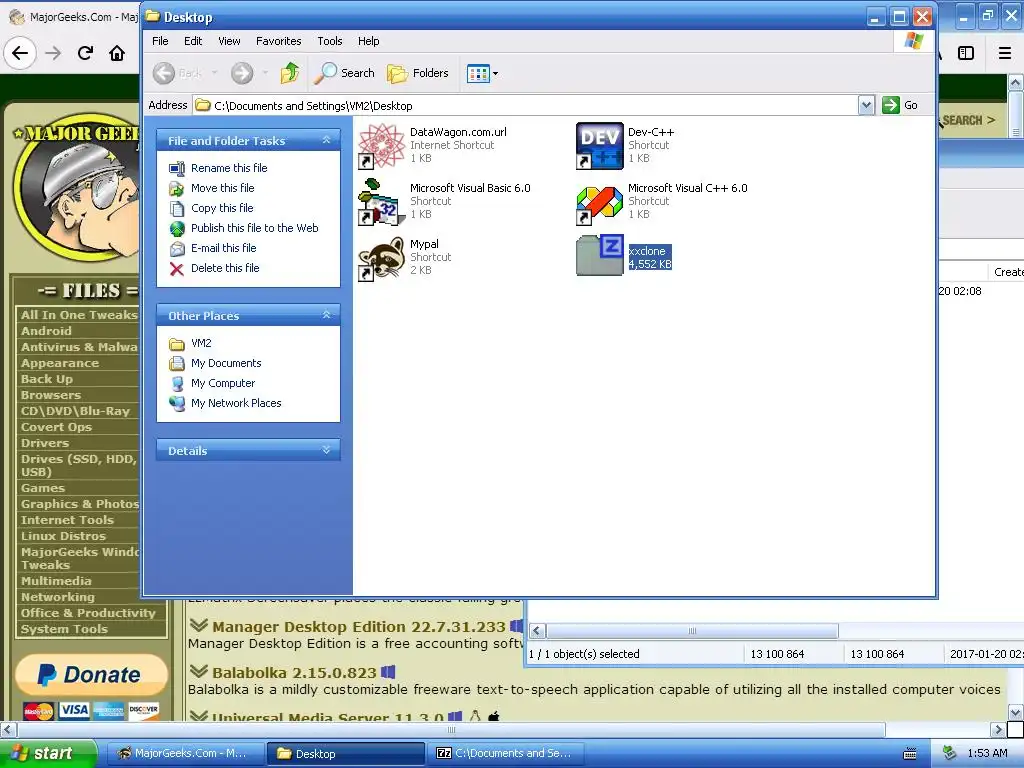
Task: Select the xxclone archive icon
Action: (600, 256)
